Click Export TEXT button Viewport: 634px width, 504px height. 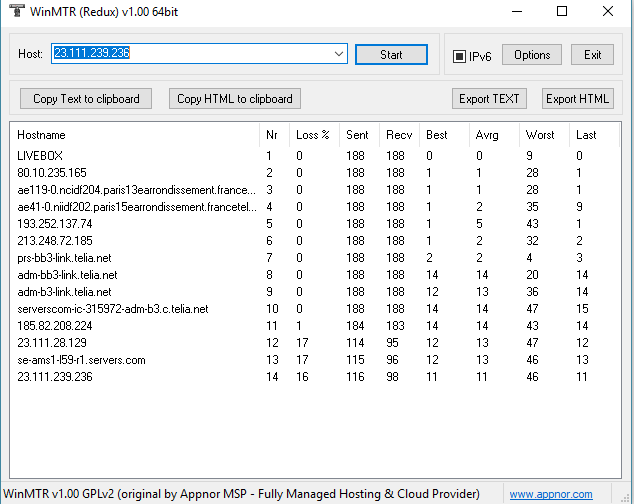tap(489, 98)
